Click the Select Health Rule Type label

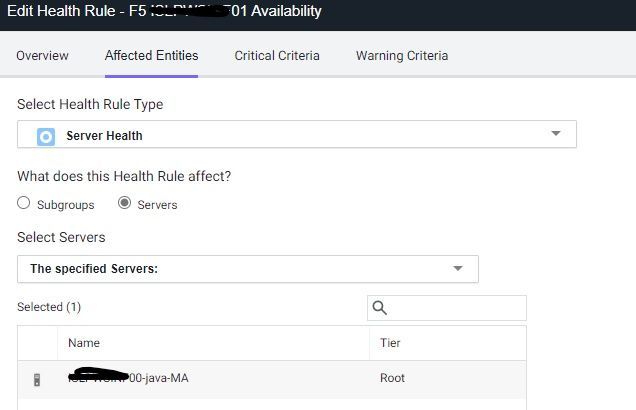point(90,104)
